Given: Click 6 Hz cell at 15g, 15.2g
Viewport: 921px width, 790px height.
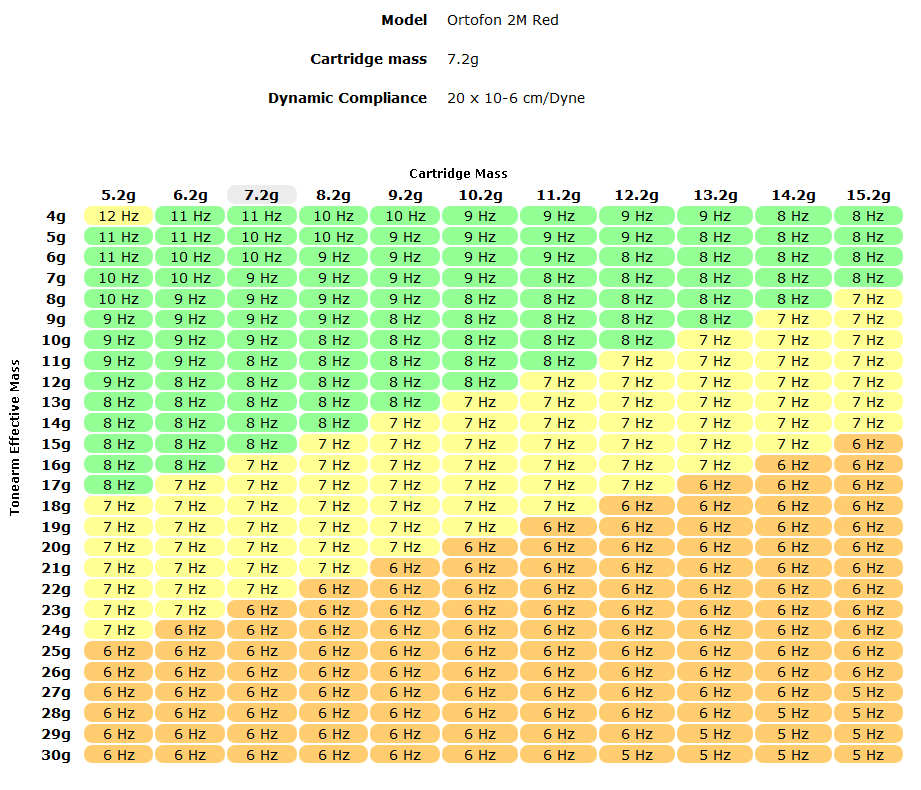Looking at the screenshot, I should coord(868,444).
